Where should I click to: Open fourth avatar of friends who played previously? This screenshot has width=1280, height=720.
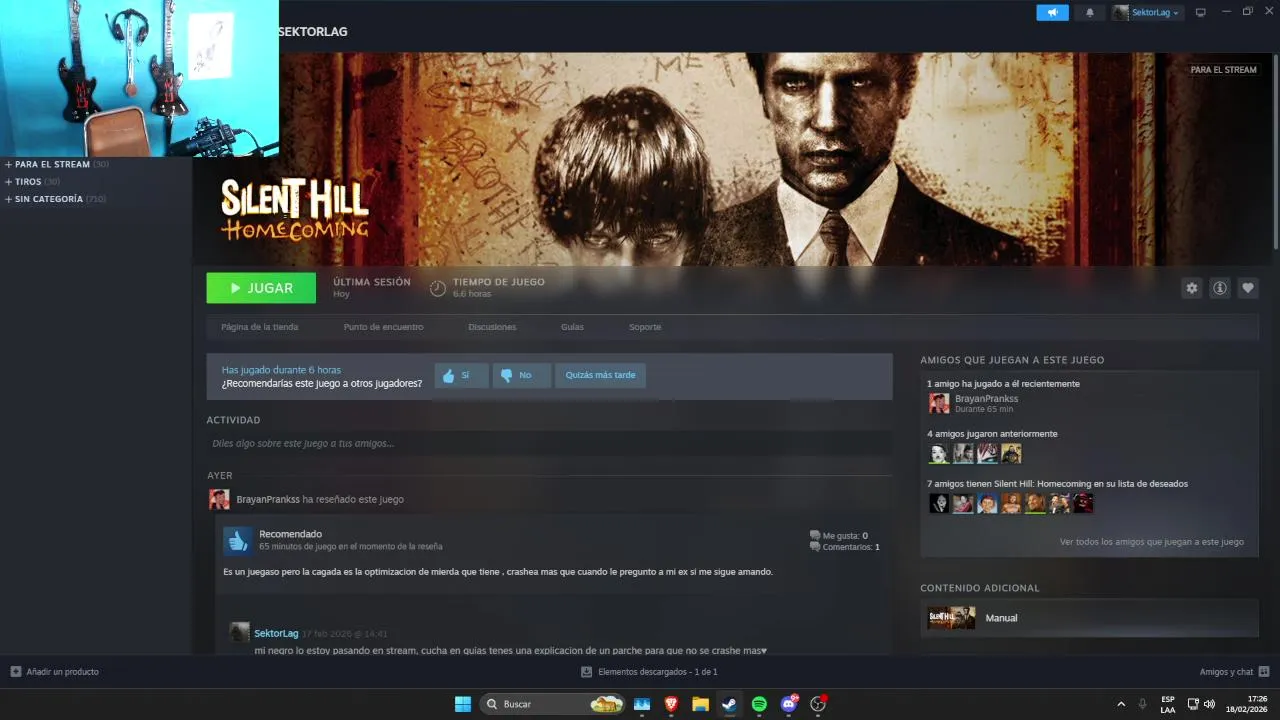1011,453
